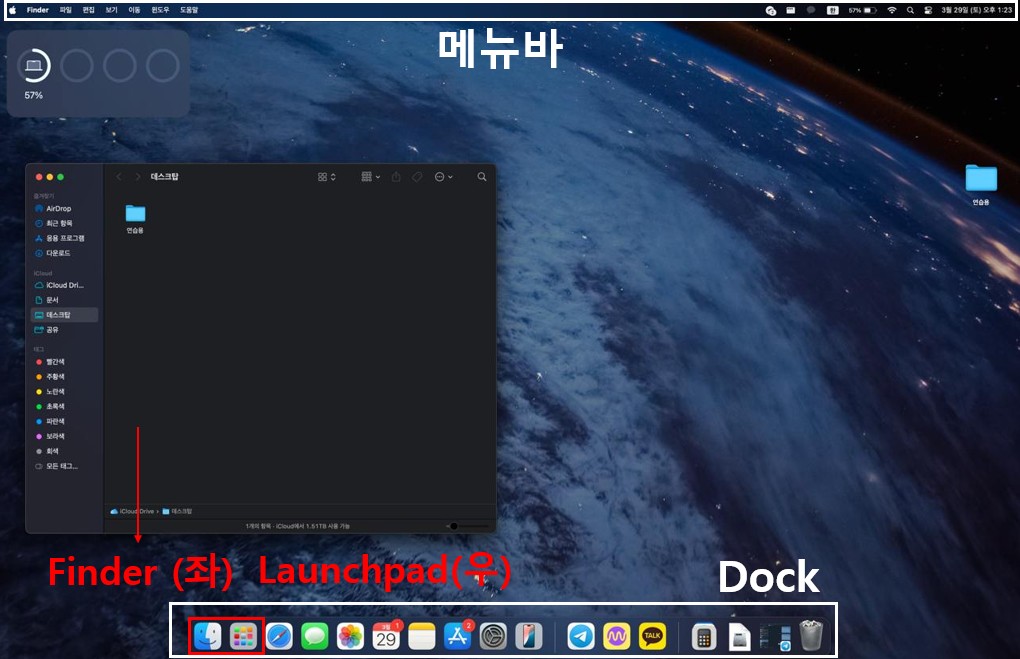The image size is (1020, 659).
Task: Select the 연습용 folder on the desktop
Action: [981, 185]
